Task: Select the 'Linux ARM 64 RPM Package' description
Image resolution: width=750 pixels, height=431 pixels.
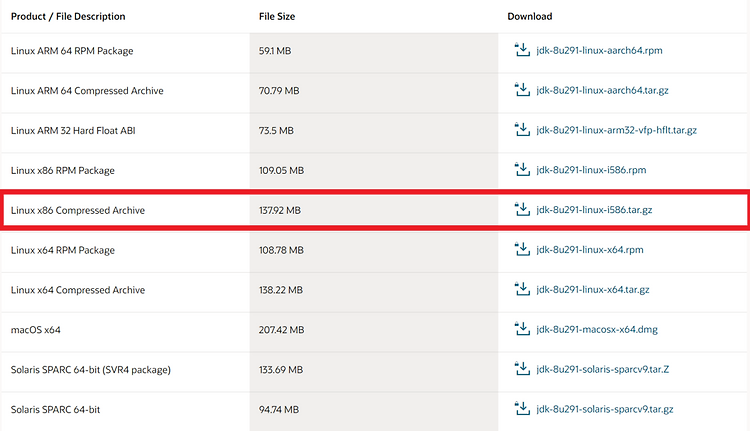Action: [x=72, y=51]
